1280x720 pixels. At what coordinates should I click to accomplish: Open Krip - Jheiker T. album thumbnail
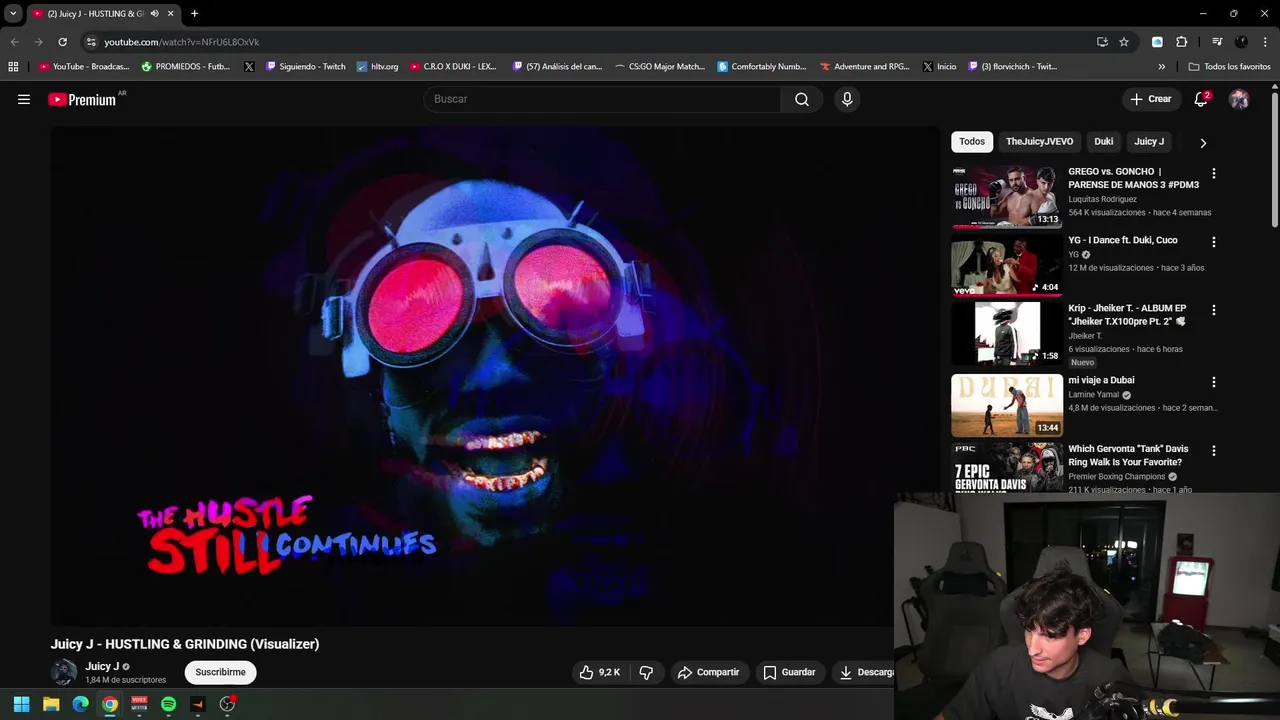coord(1006,333)
